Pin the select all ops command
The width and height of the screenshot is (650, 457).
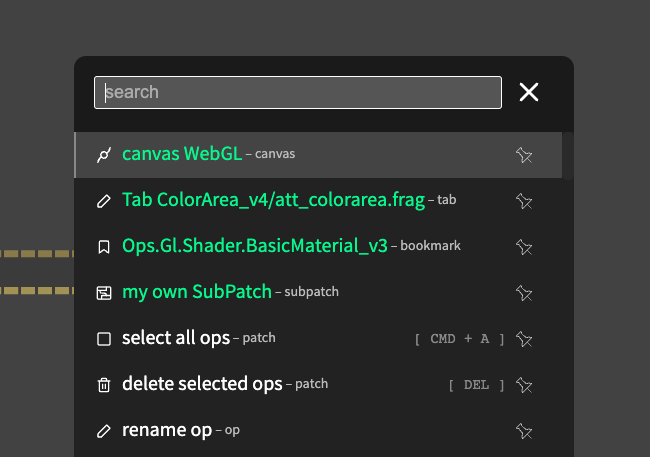(x=524, y=339)
